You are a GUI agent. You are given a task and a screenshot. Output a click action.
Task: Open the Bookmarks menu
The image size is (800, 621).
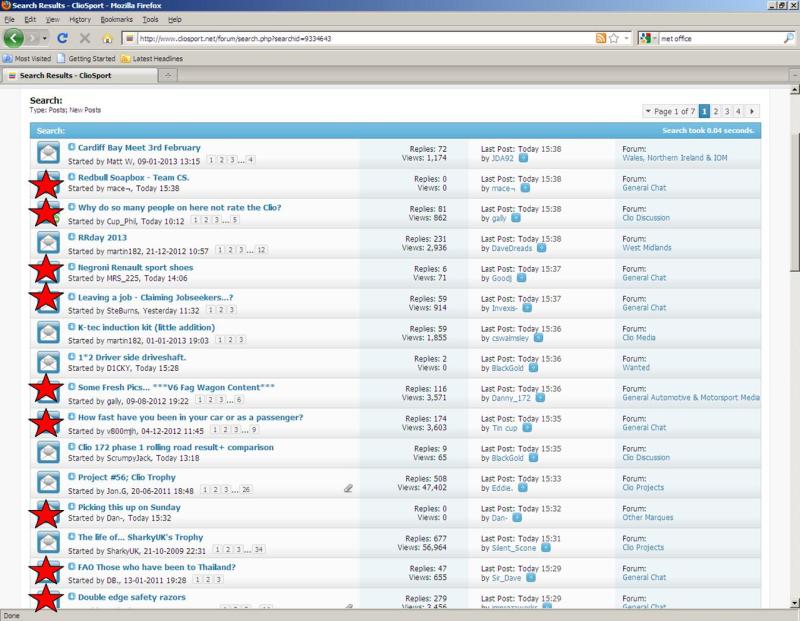(x=116, y=19)
